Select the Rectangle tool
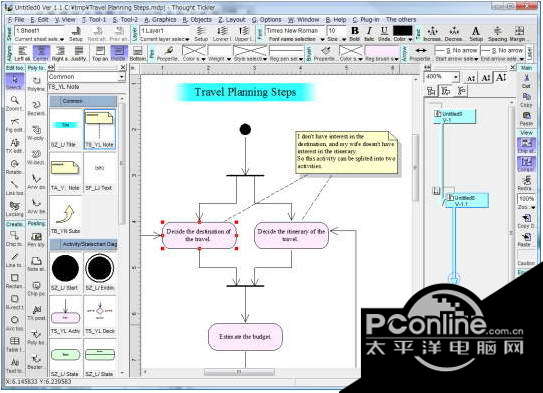 [x=15, y=280]
